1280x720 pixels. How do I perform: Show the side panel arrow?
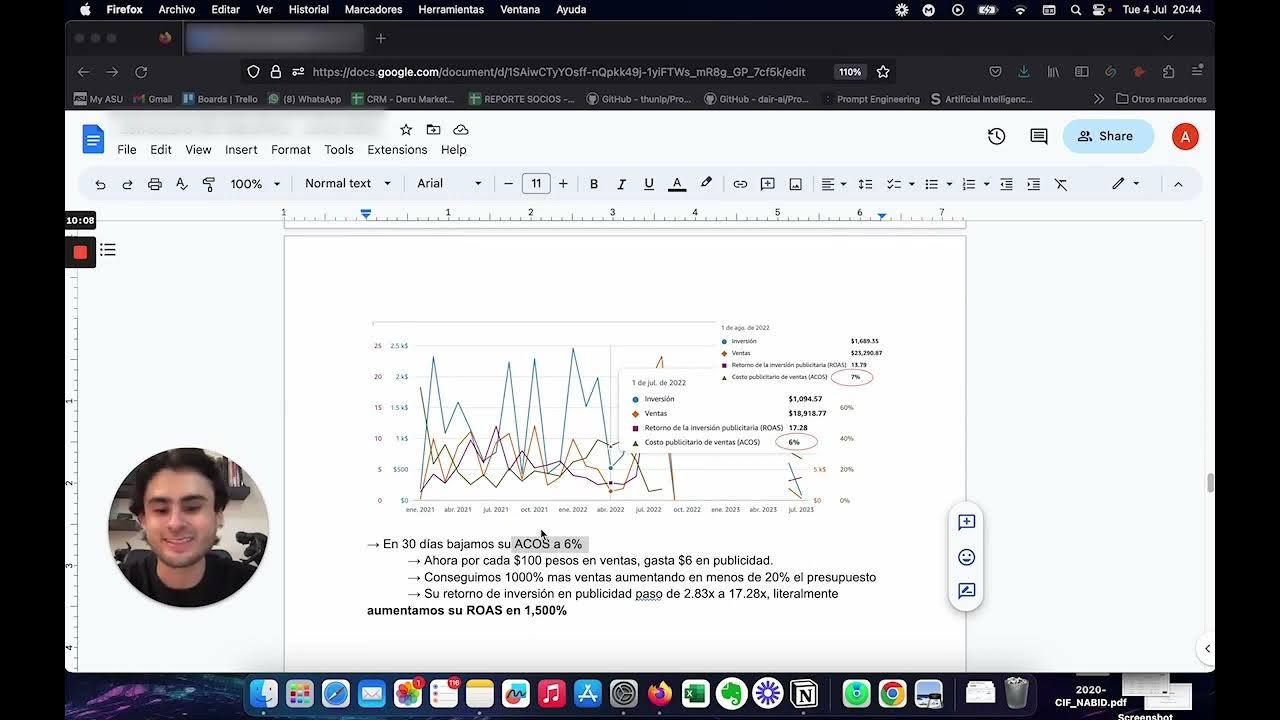[x=1207, y=649]
